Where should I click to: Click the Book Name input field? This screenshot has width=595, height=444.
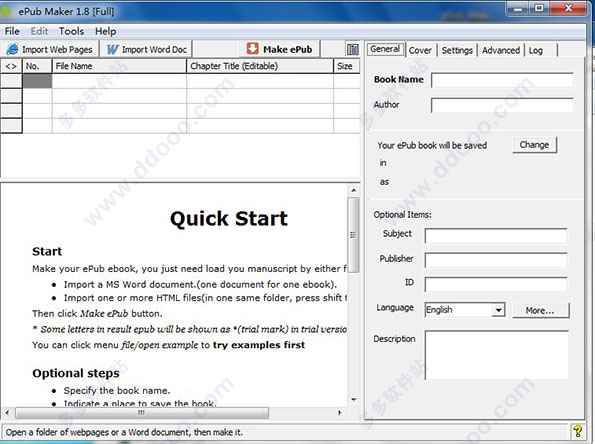click(502, 80)
